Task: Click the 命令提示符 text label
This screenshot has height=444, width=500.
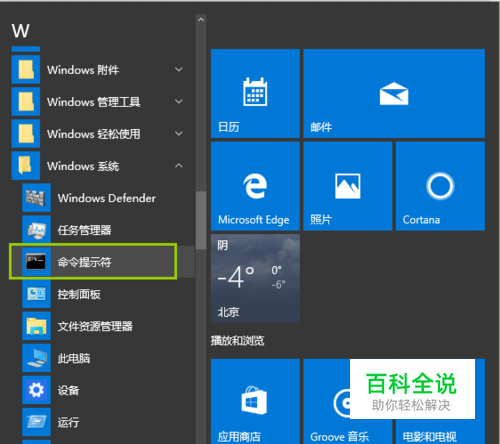Action: [x=84, y=262]
